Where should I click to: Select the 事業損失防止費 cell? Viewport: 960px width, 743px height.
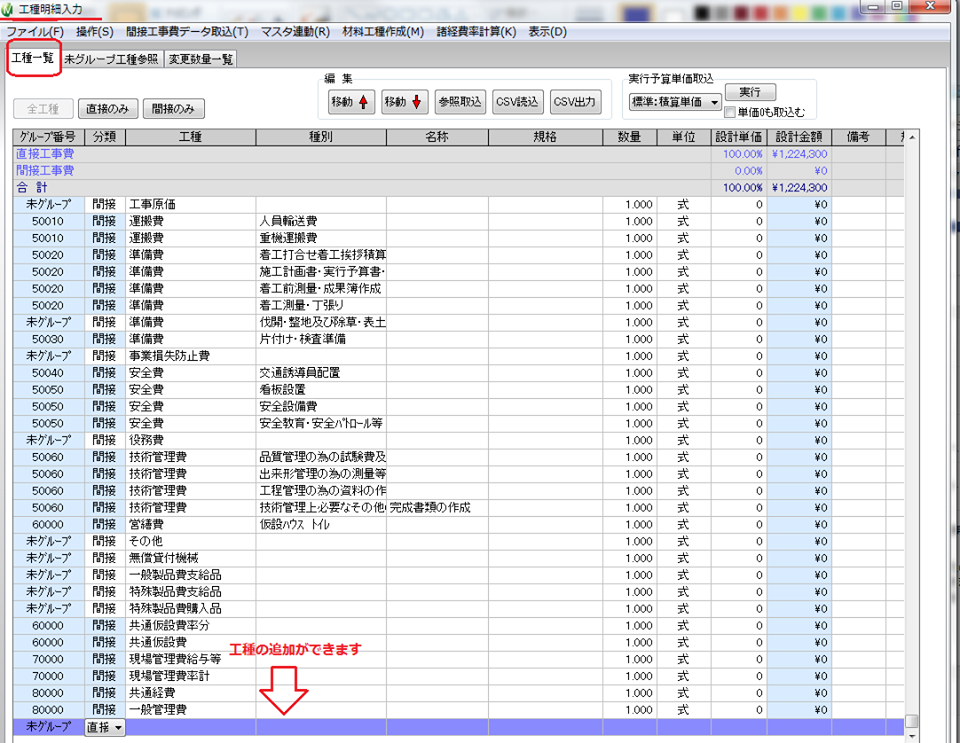(190, 356)
